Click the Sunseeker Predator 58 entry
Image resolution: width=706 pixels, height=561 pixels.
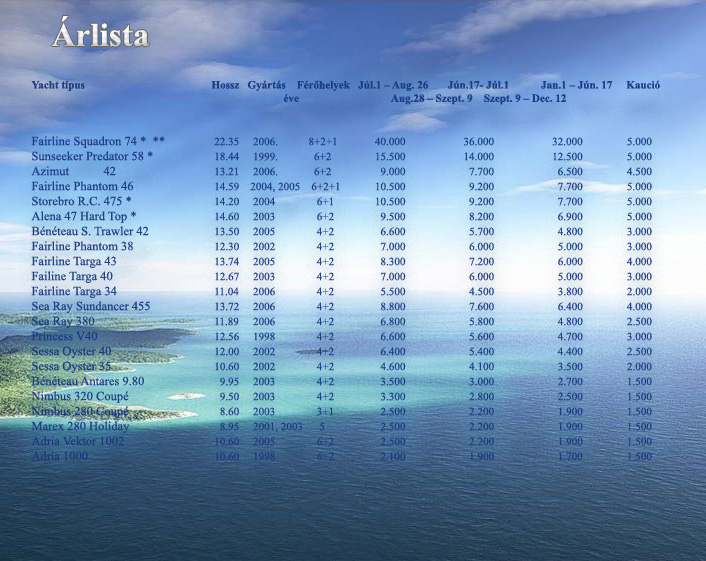pyautogui.click(x=92, y=157)
